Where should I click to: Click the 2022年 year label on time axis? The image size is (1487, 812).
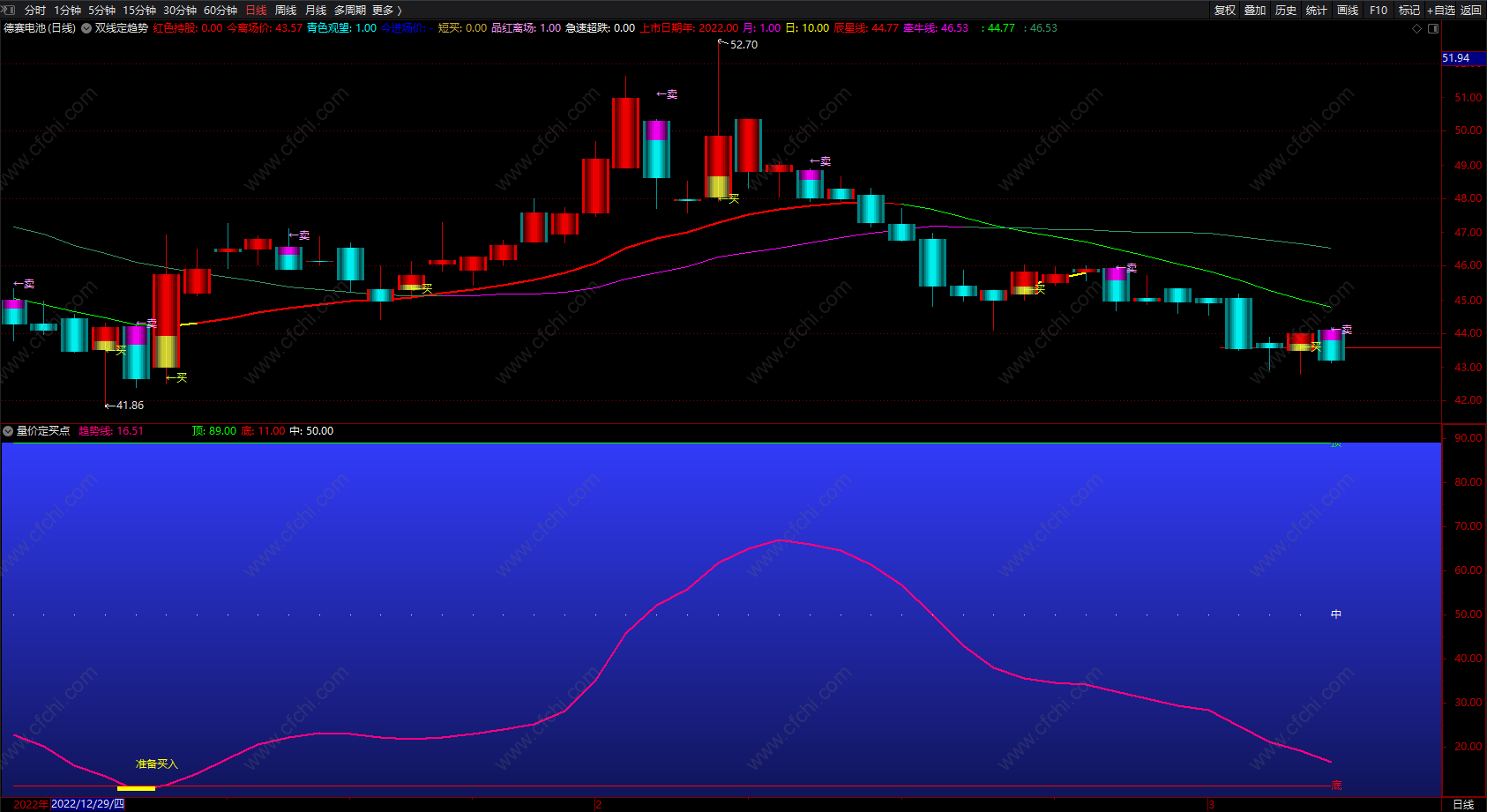pos(32,804)
